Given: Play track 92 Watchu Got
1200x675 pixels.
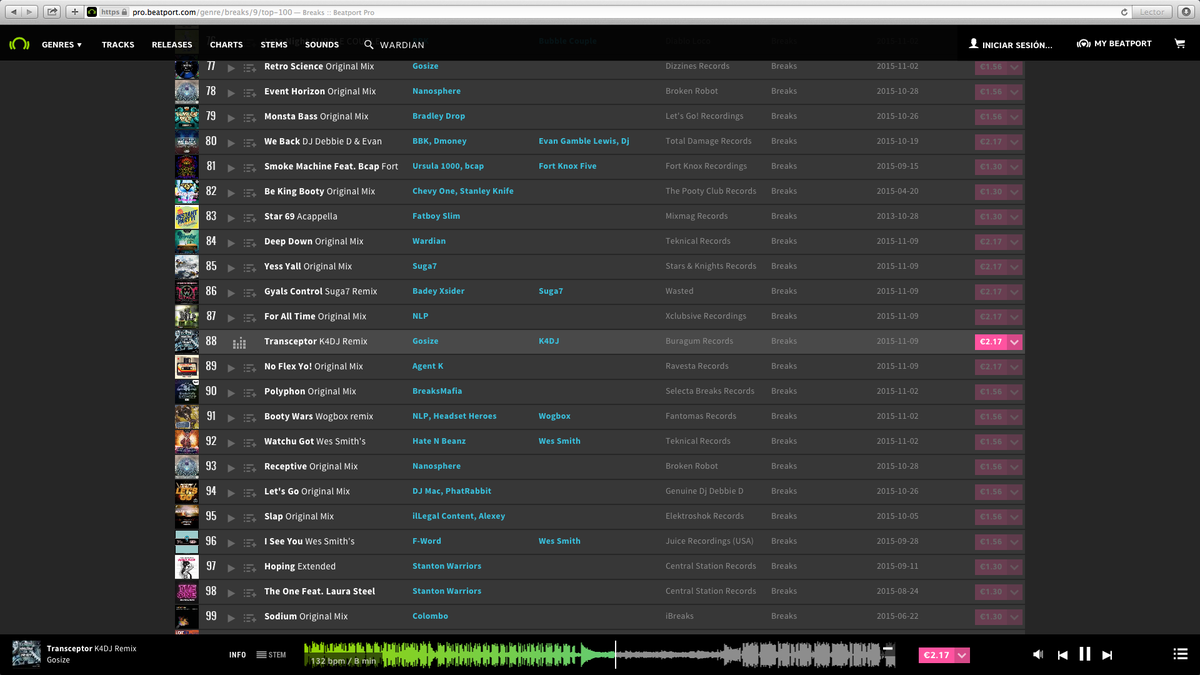Looking at the screenshot, I should pos(231,442).
